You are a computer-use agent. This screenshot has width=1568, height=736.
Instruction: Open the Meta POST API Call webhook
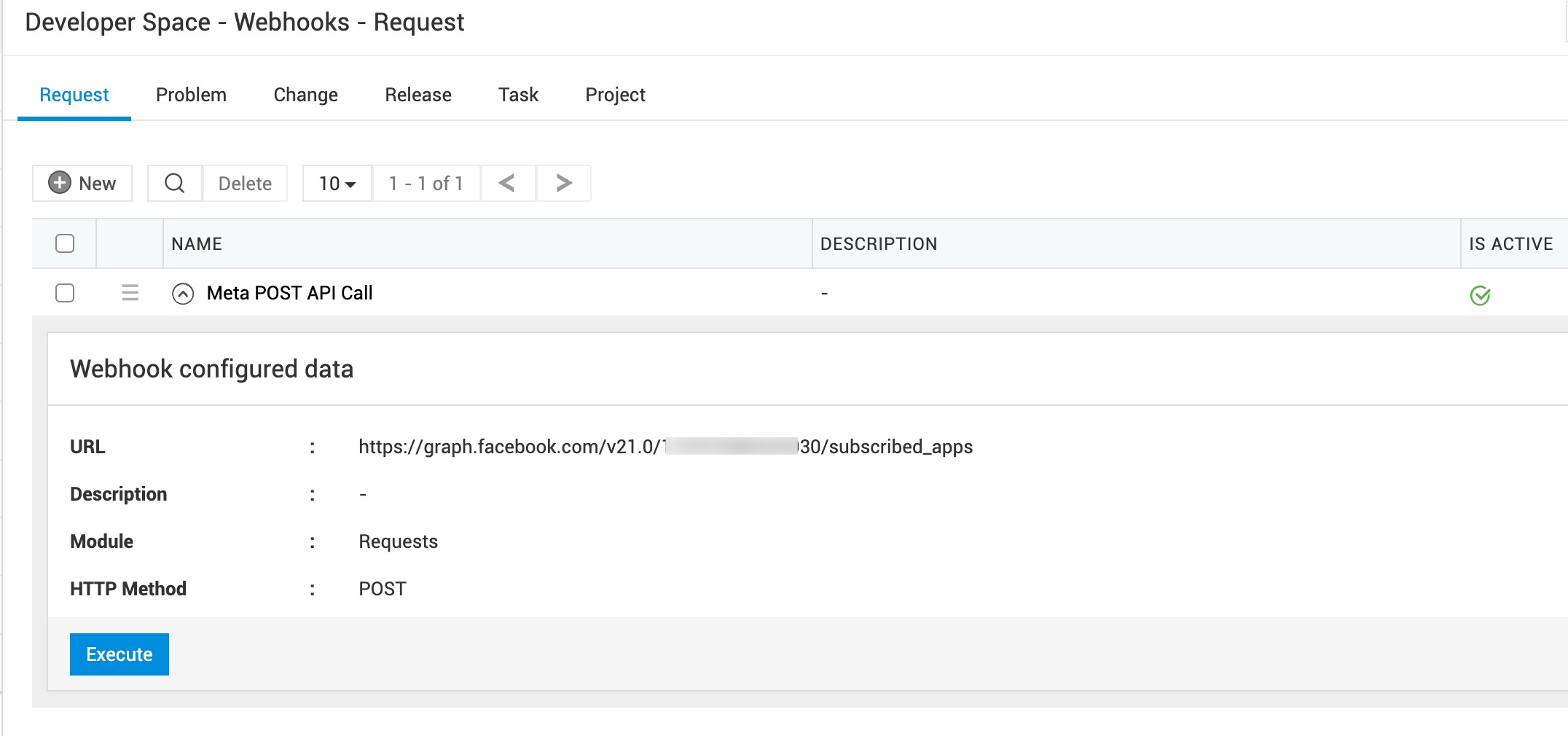[289, 293]
